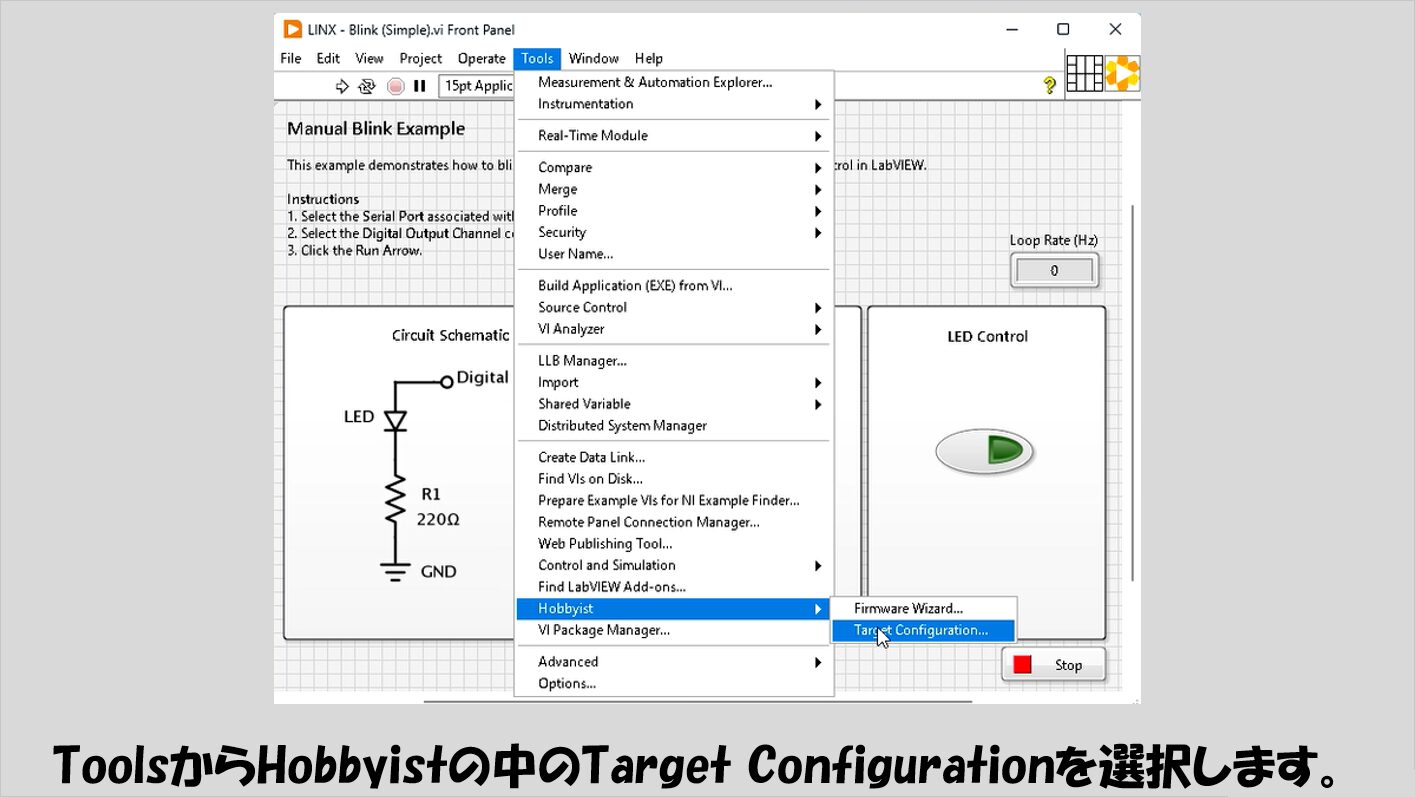Open the Operate menu
The width and height of the screenshot is (1415, 797).
click(x=481, y=59)
